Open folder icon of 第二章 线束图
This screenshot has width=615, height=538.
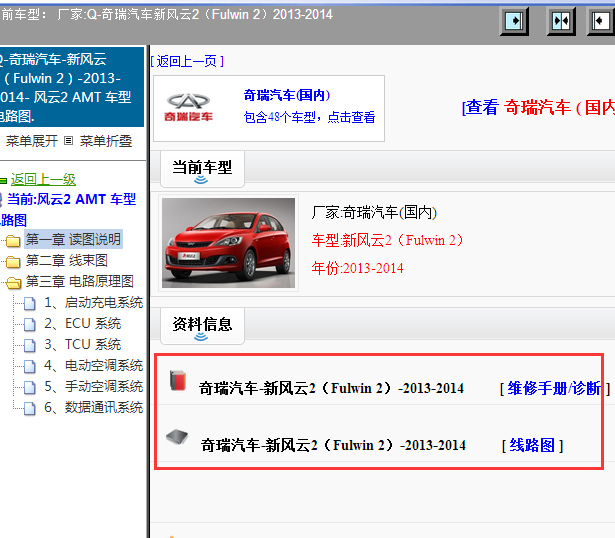pos(13,262)
